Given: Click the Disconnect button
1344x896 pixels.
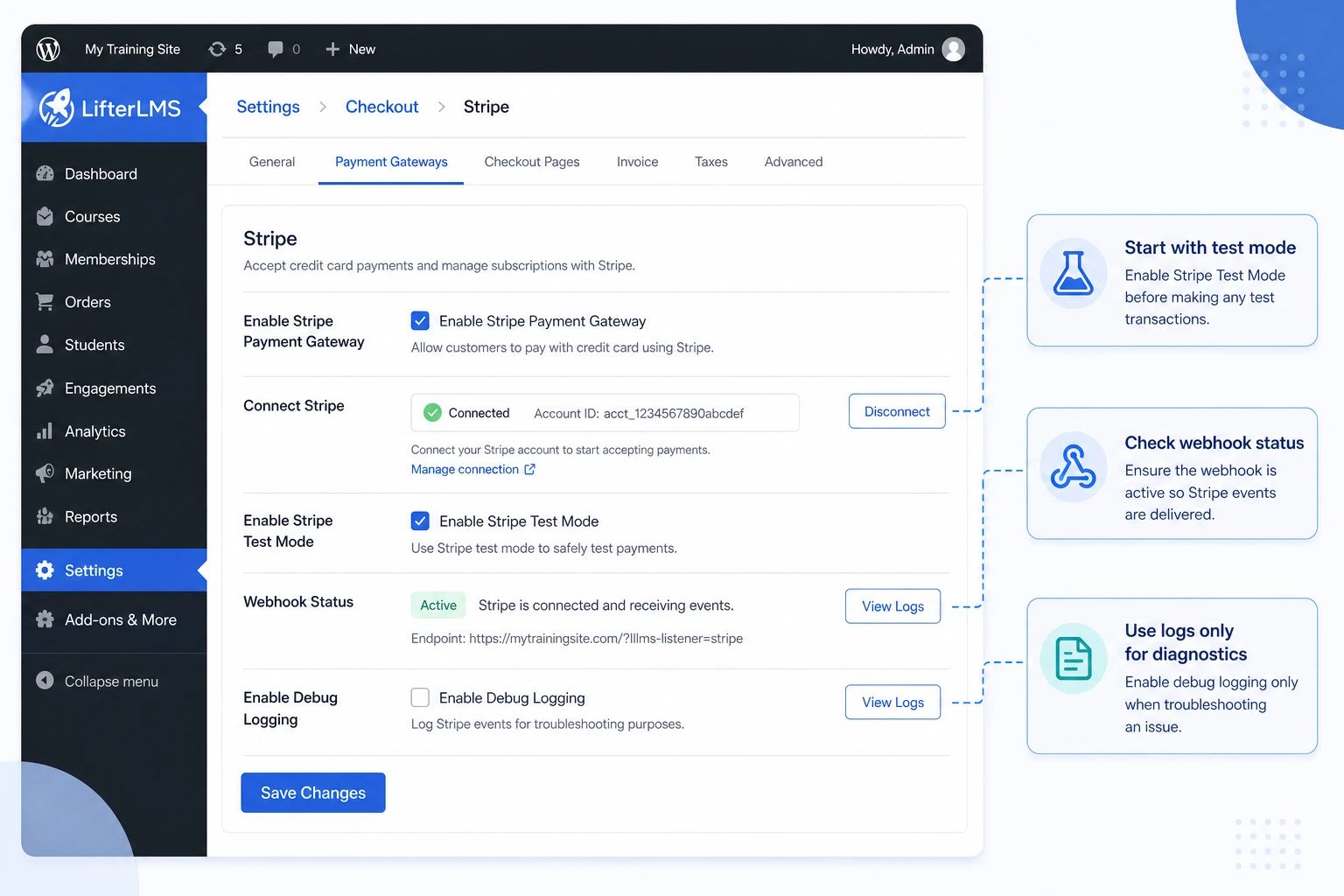Looking at the screenshot, I should 897,411.
